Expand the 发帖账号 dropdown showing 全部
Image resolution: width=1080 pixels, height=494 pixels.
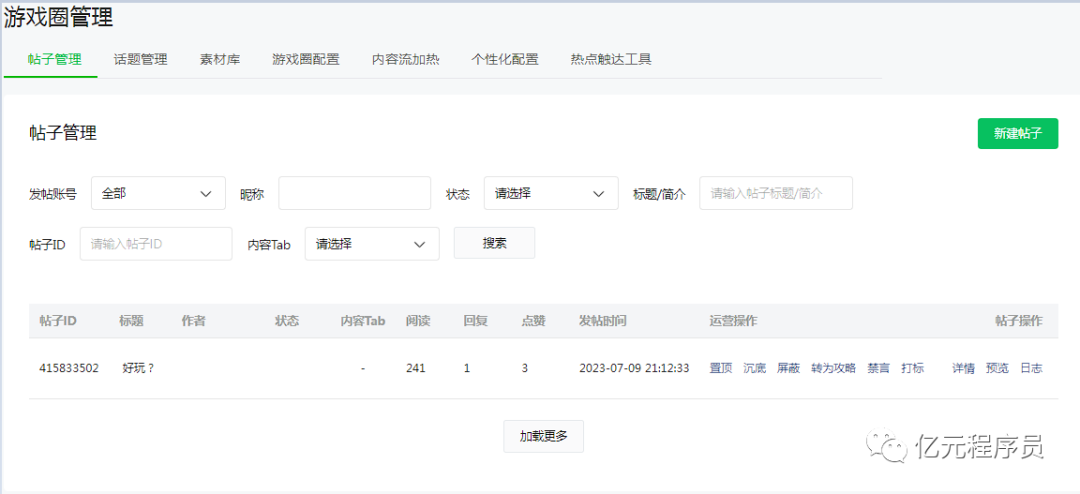[158, 193]
